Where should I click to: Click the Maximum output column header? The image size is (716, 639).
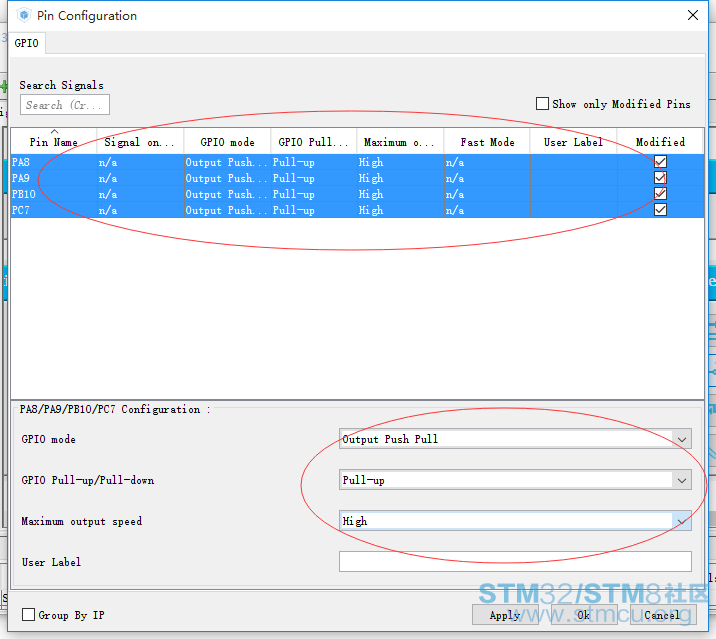[400, 142]
